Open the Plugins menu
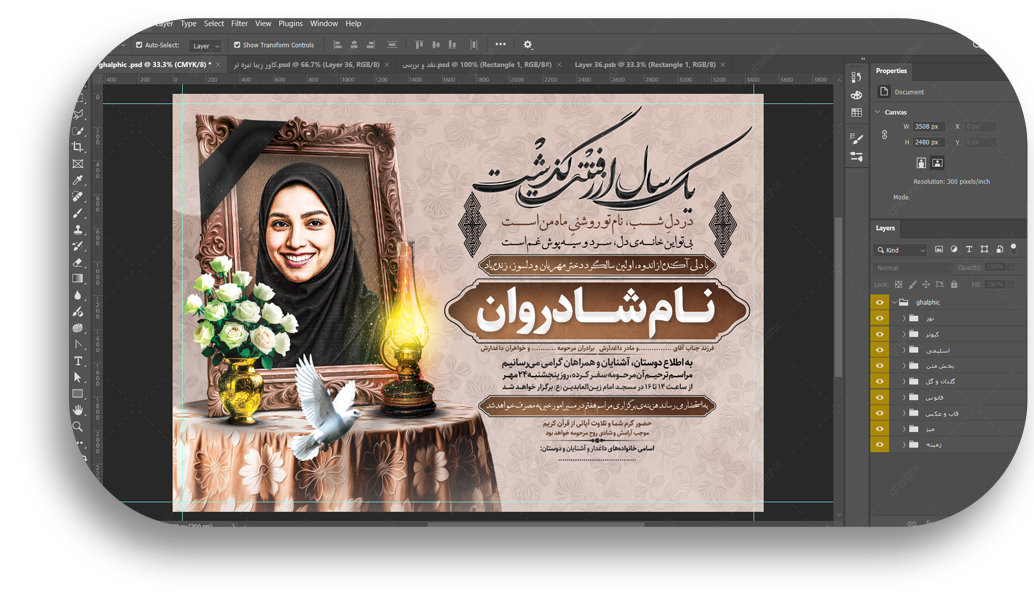This screenshot has width=1034, height=602. 290,23
